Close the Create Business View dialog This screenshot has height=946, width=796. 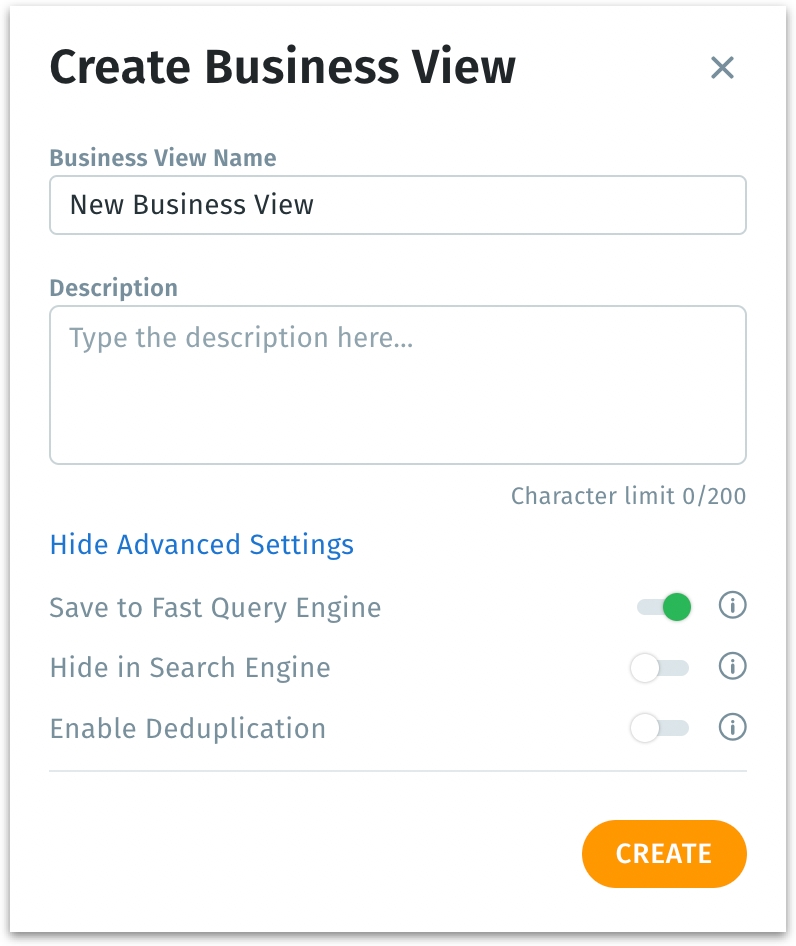722,68
